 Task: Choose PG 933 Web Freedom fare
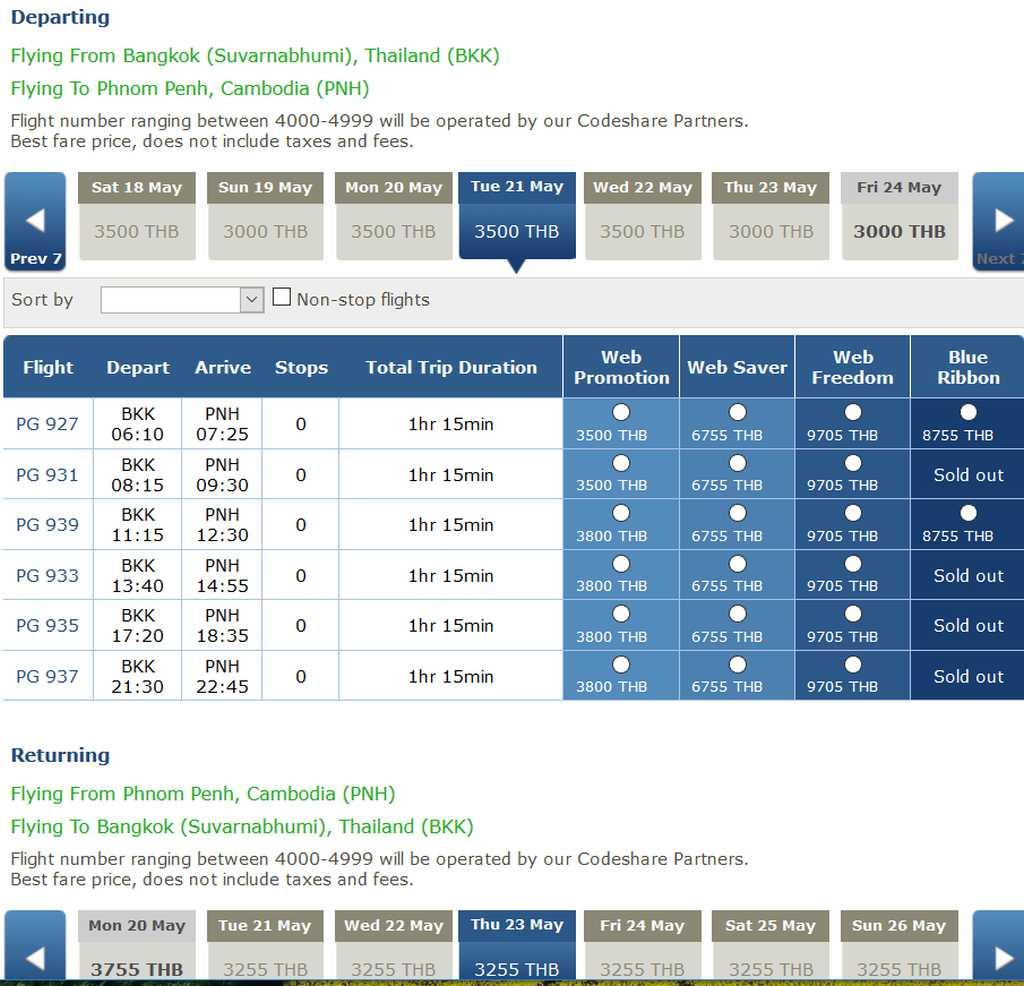click(853, 564)
